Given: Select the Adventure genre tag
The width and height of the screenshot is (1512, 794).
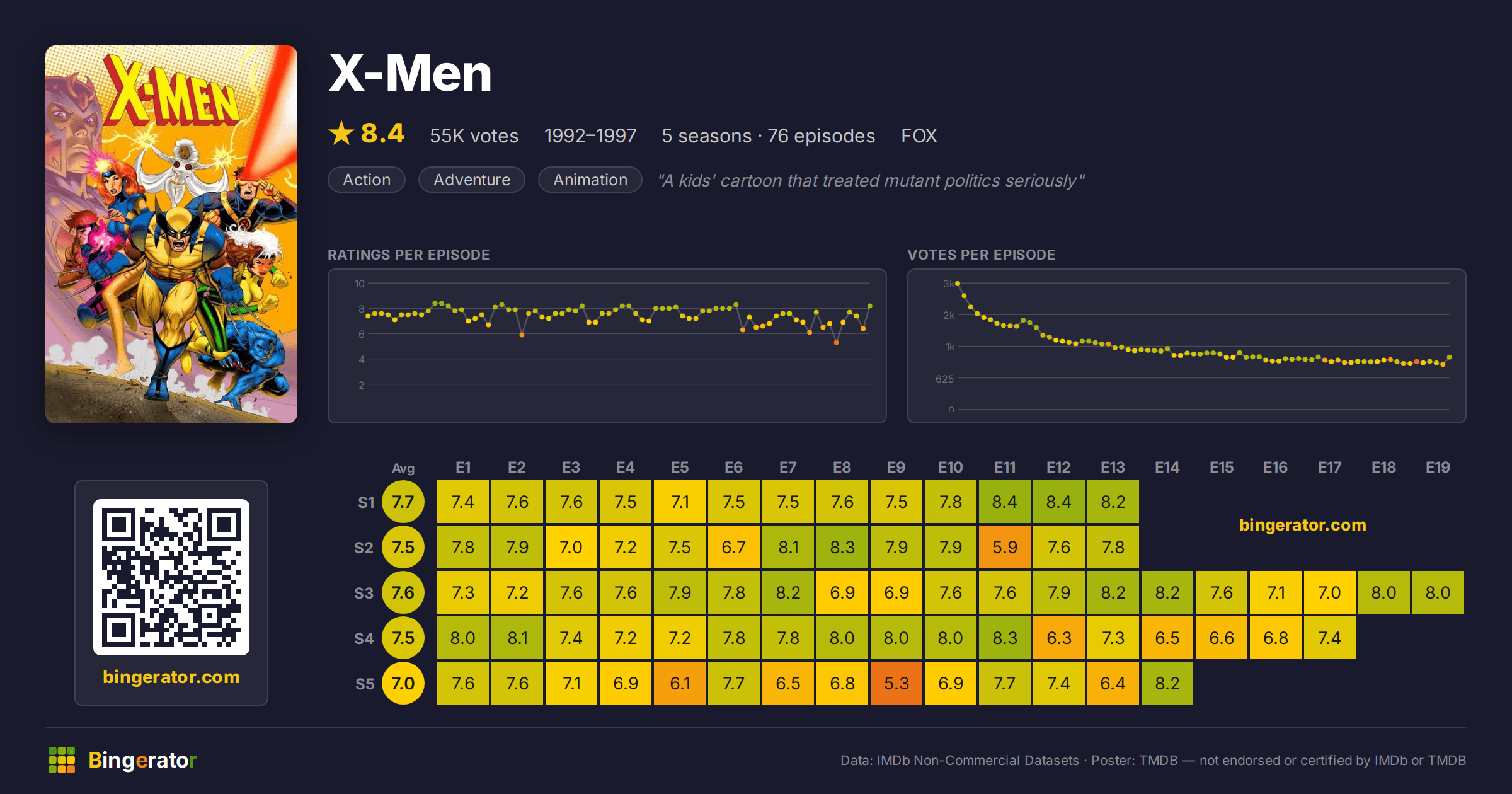Looking at the screenshot, I should (x=472, y=180).
